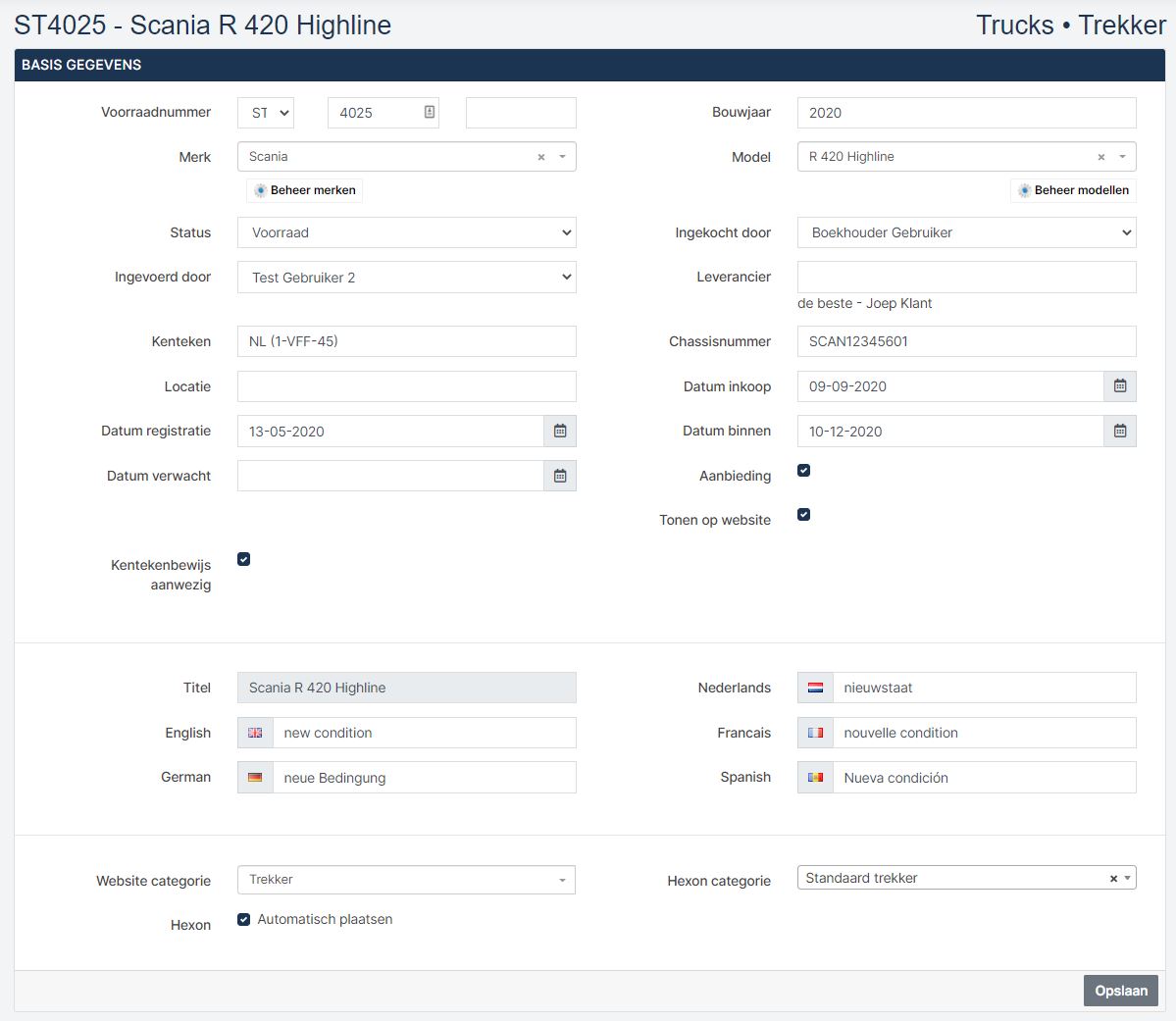Click the Beheer merken button

(304, 190)
